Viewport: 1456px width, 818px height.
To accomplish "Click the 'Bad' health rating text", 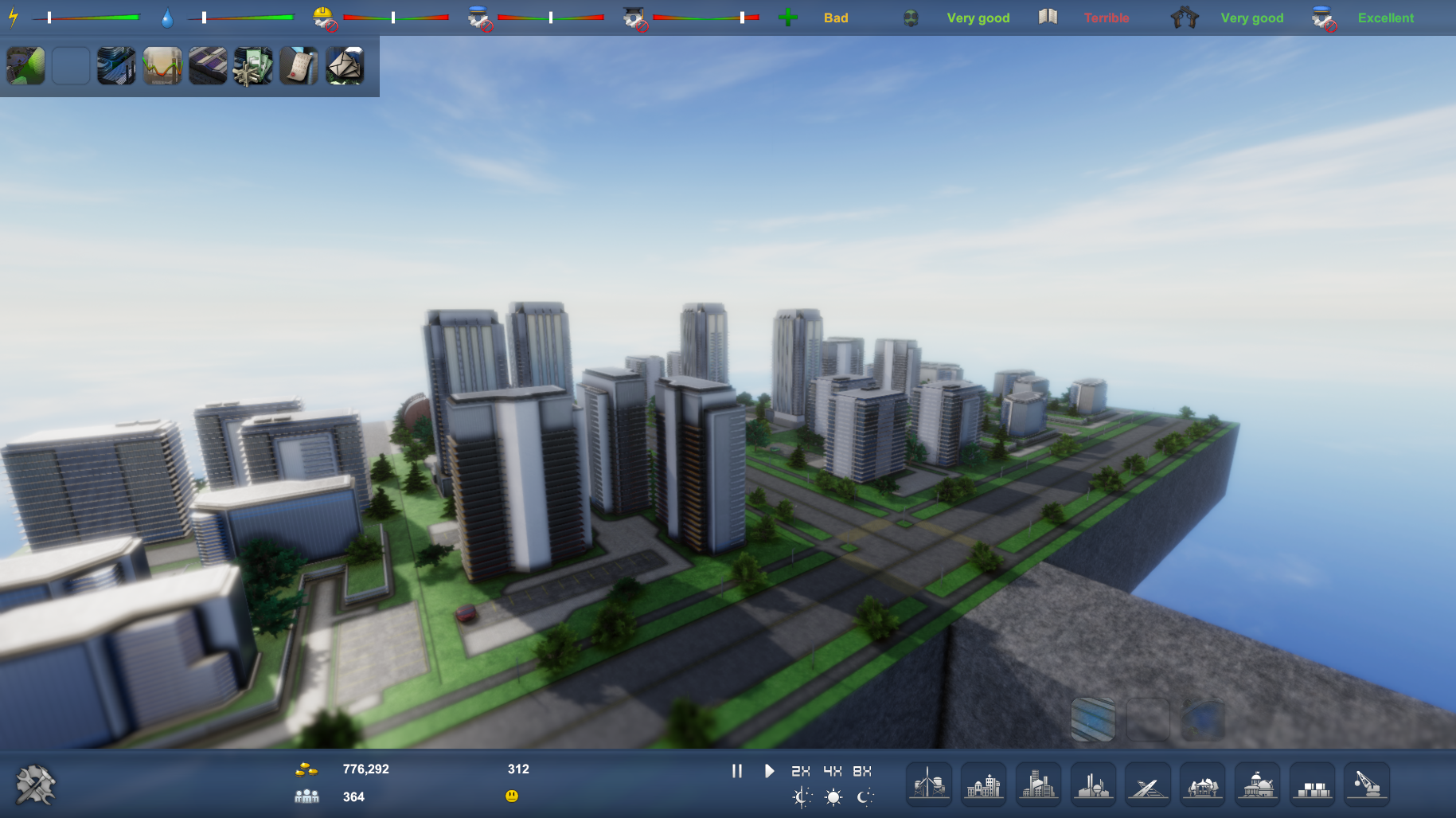I will pos(836,18).
